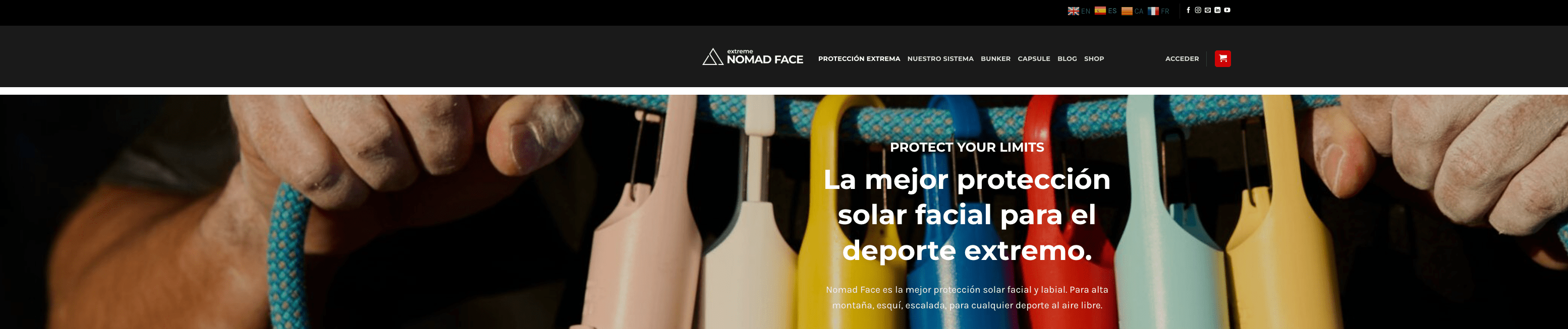The height and width of the screenshot is (329, 1568).
Task: Click the hero headline about protección solar
Action: coord(967,215)
